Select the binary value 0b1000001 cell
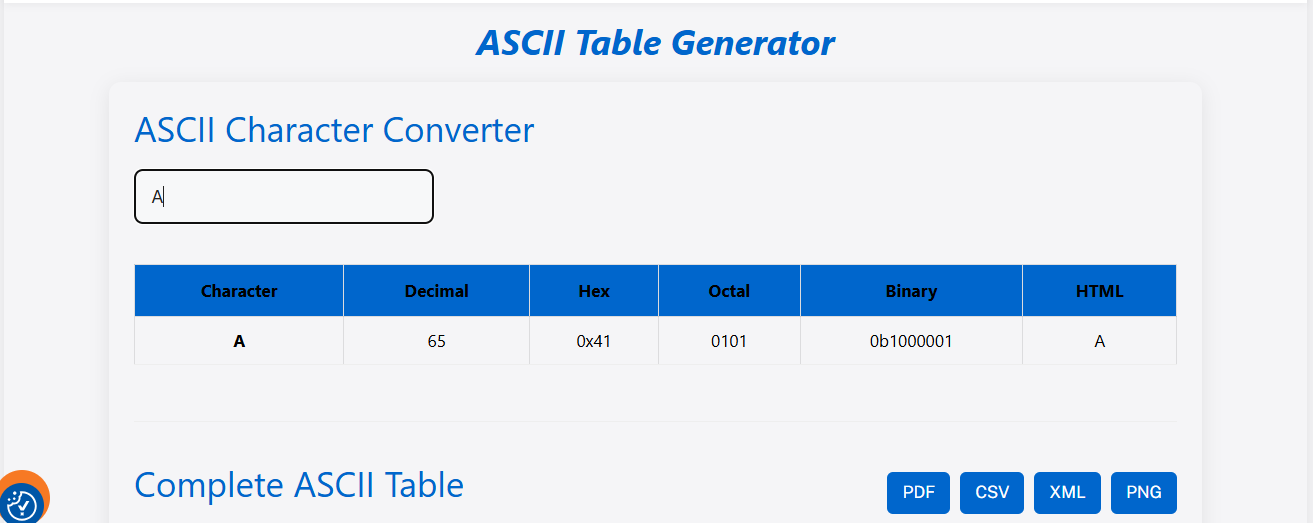This screenshot has height=523, width=1313. click(x=911, y=341)
